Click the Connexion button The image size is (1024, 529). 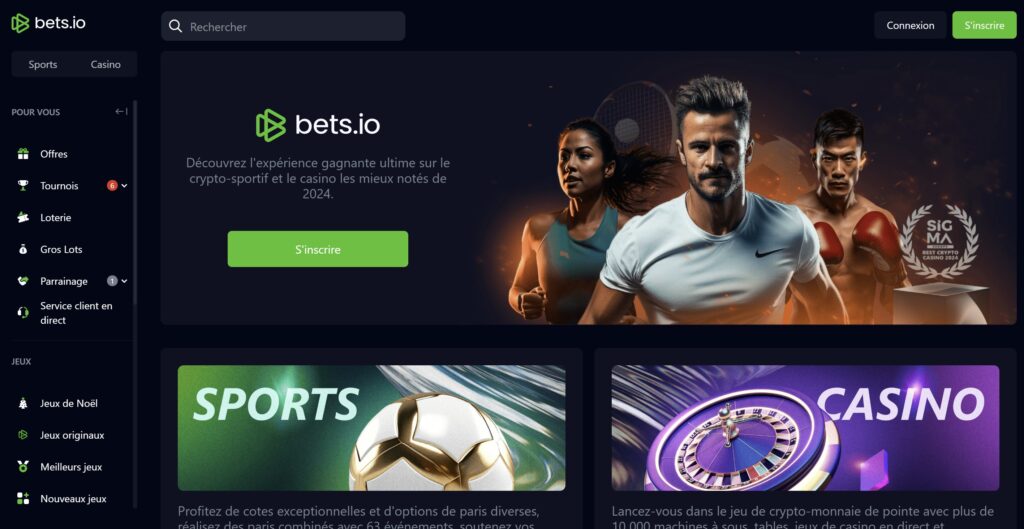coord(910,25)
